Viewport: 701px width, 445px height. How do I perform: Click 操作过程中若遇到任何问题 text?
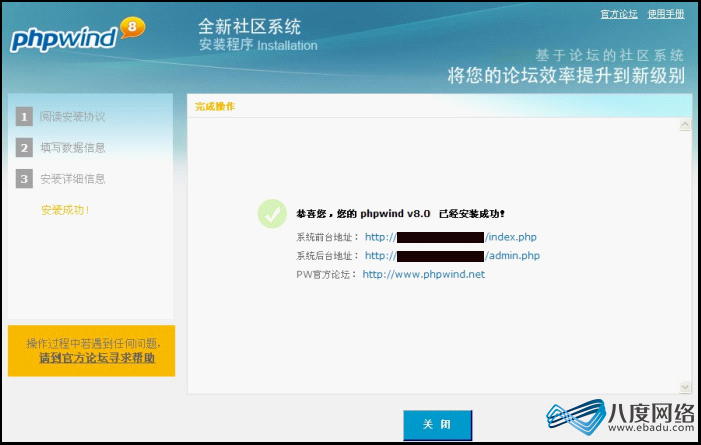(93, 343)
